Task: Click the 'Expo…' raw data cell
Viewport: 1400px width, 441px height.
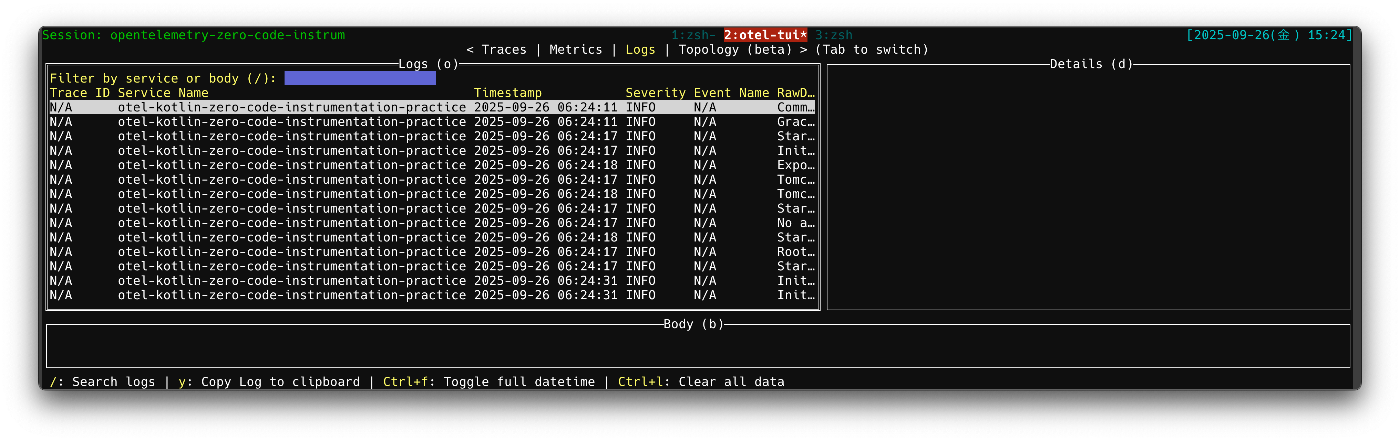Action: [x=796, y=165]
